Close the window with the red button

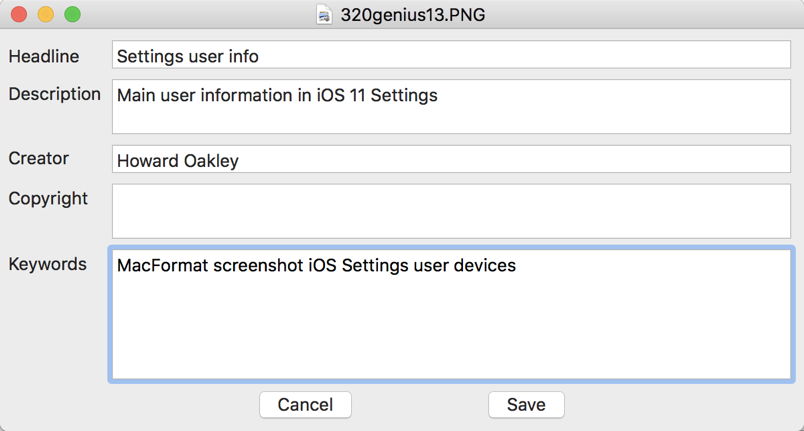[x=19, y=15]
